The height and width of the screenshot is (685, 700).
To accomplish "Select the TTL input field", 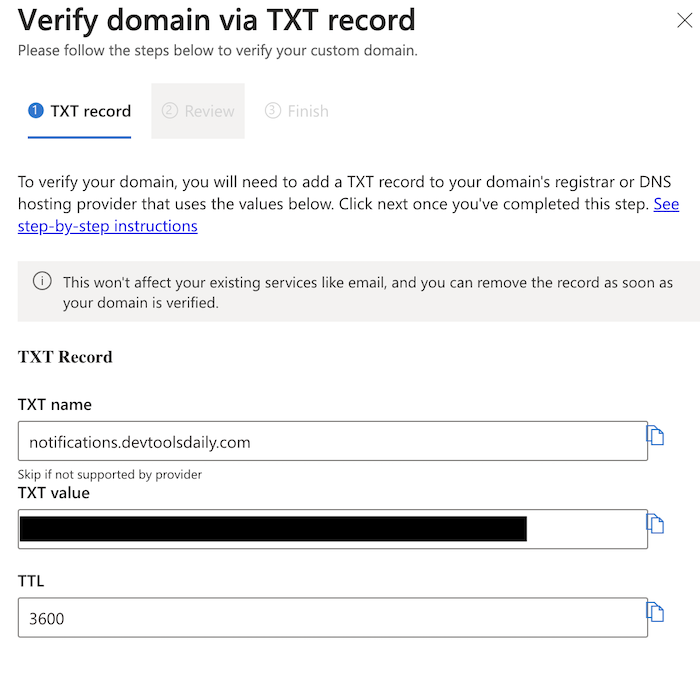I will pos(332,618).
